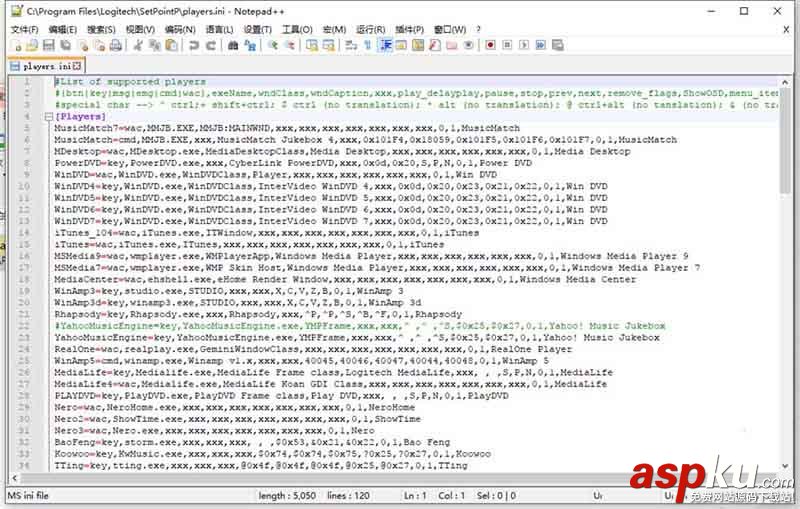Open the Document Map toolbar icon
800x509 pixels.
[418, 45]
